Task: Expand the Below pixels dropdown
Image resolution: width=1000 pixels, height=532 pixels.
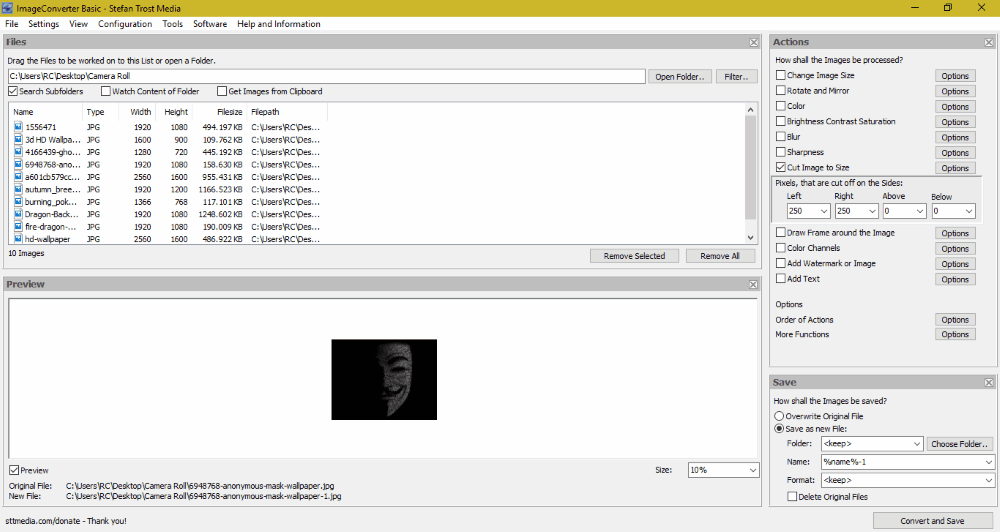Action: 969,211
